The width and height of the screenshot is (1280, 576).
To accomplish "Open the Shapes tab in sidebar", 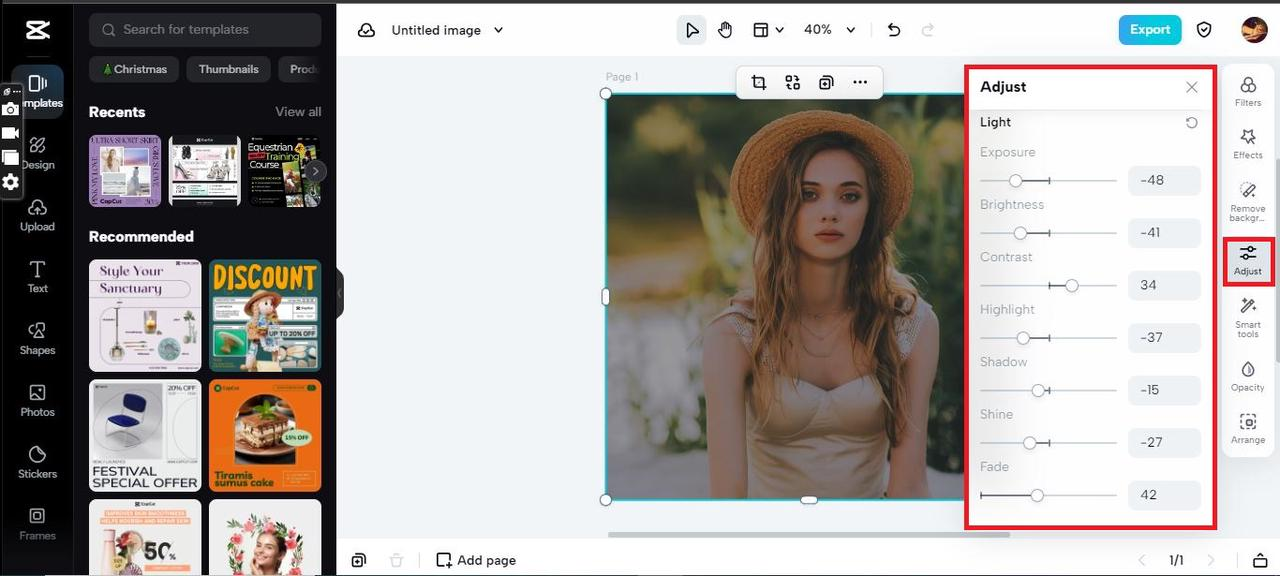I will (x=37, y=338).
